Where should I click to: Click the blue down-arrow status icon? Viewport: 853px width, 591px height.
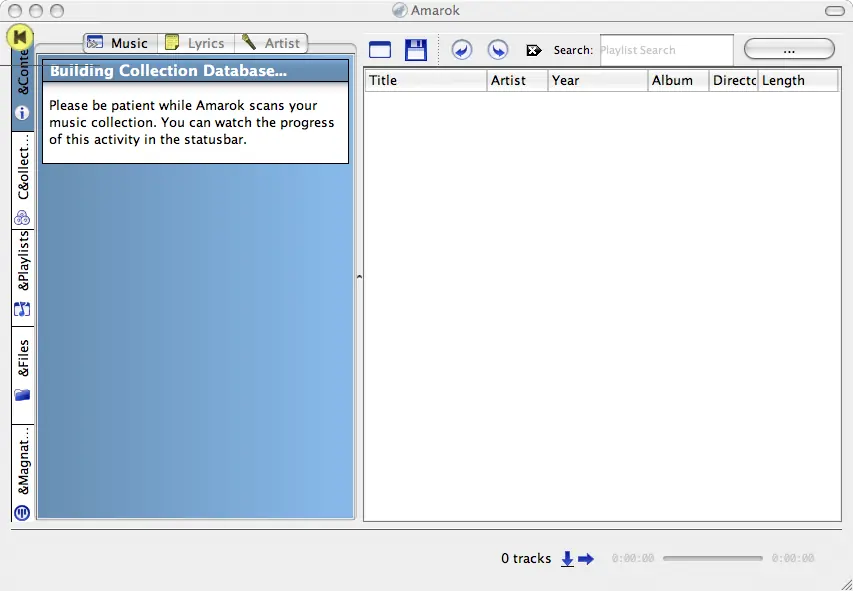coord(567,558)
